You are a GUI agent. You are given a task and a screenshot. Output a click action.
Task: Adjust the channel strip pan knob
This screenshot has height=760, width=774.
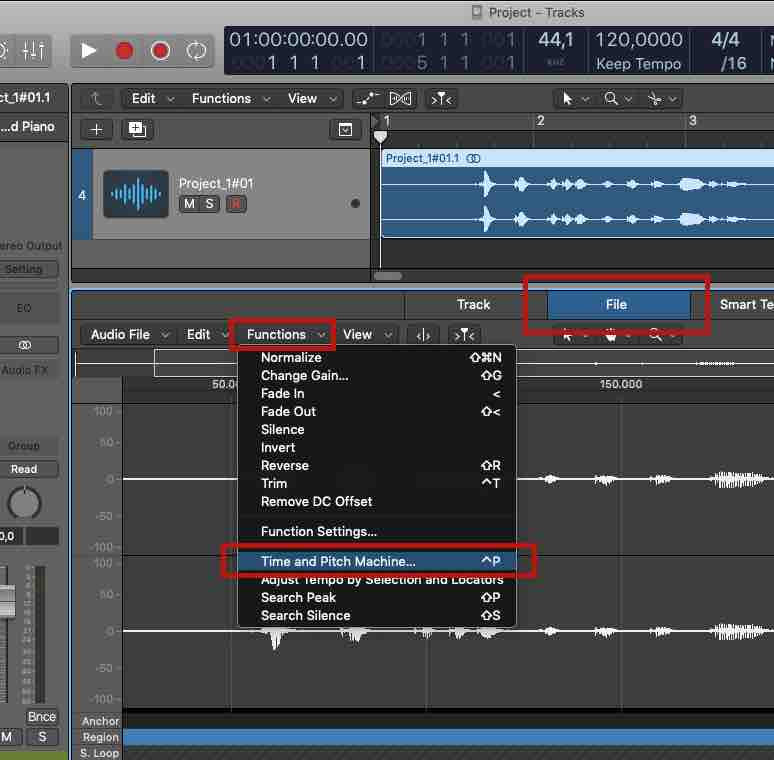coord(24,503)
